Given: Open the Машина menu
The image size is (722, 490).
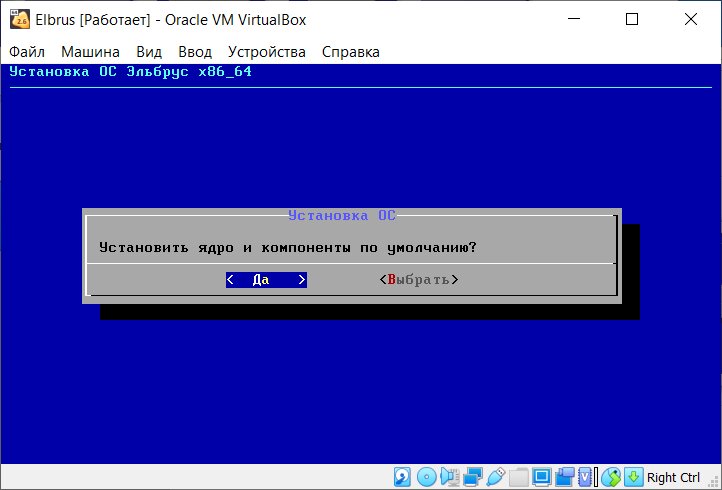Looking at the screenshot, I should point(90,52).
